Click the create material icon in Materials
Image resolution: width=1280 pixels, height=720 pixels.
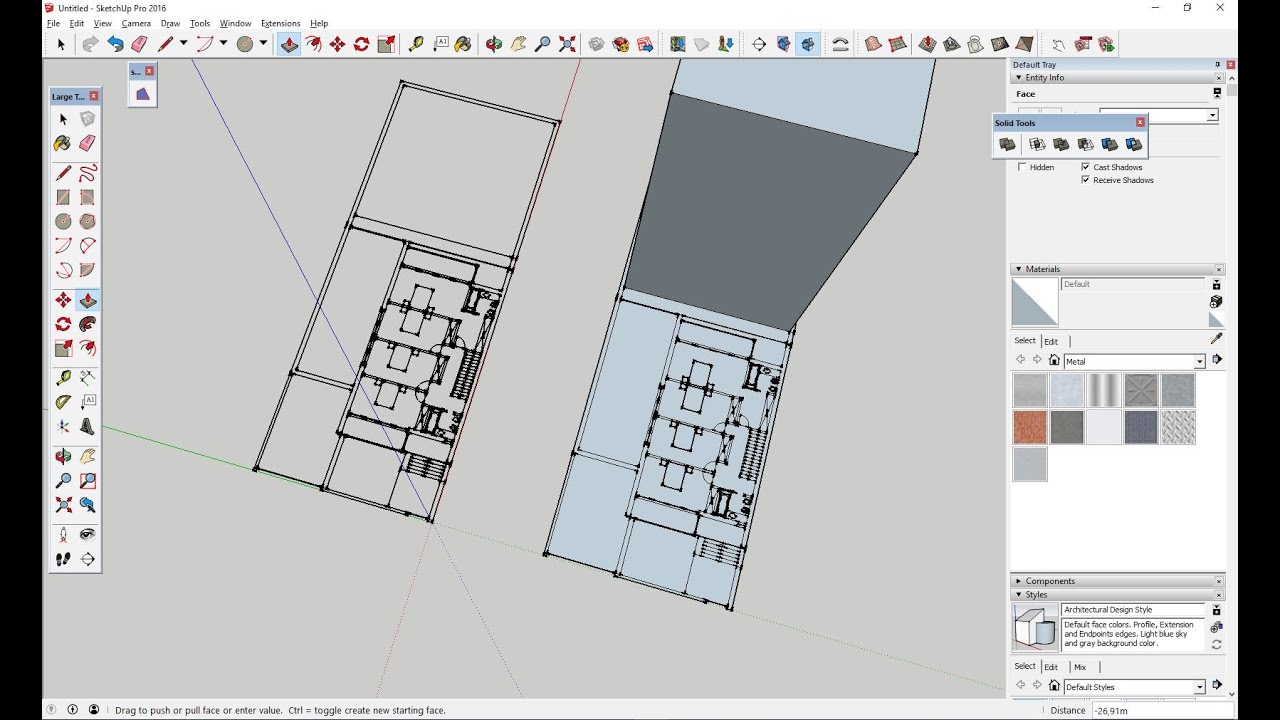coord(1216,301)
